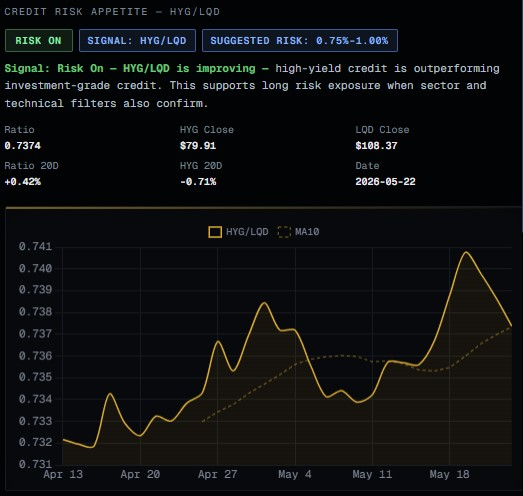The image size is (523, 496).
Task: Click the SUGGESTED RISK: 0.75%-1.00% badge
Action: (300, 41)
